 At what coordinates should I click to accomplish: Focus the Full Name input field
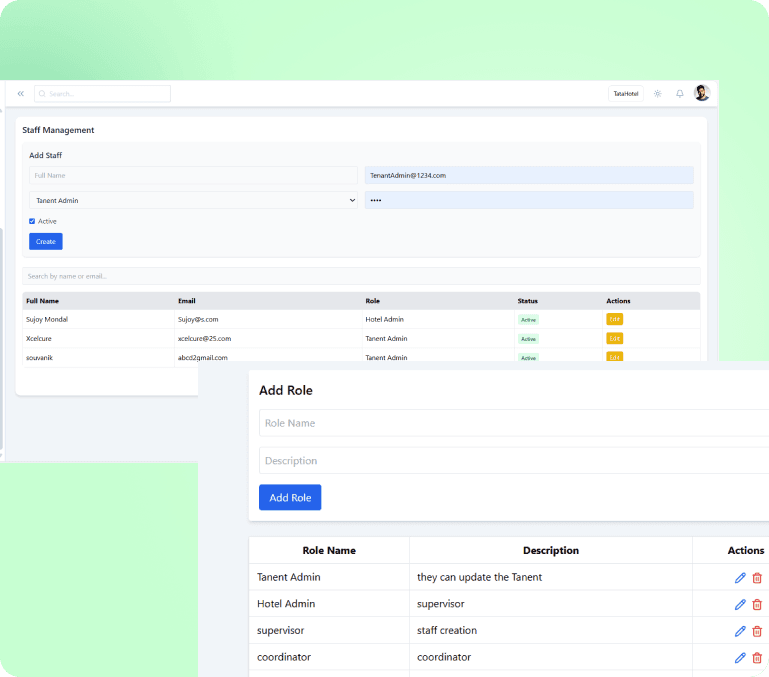click(x=193, y=176)
